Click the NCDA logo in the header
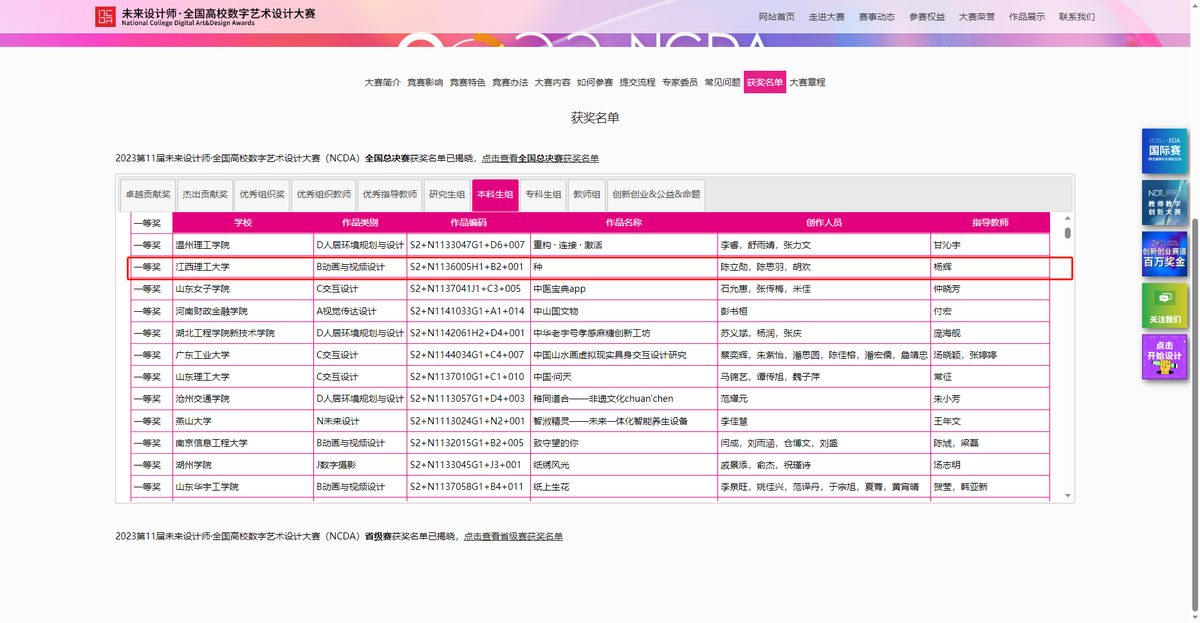The width and height of the screenshot is (1200, 623). 104,17
